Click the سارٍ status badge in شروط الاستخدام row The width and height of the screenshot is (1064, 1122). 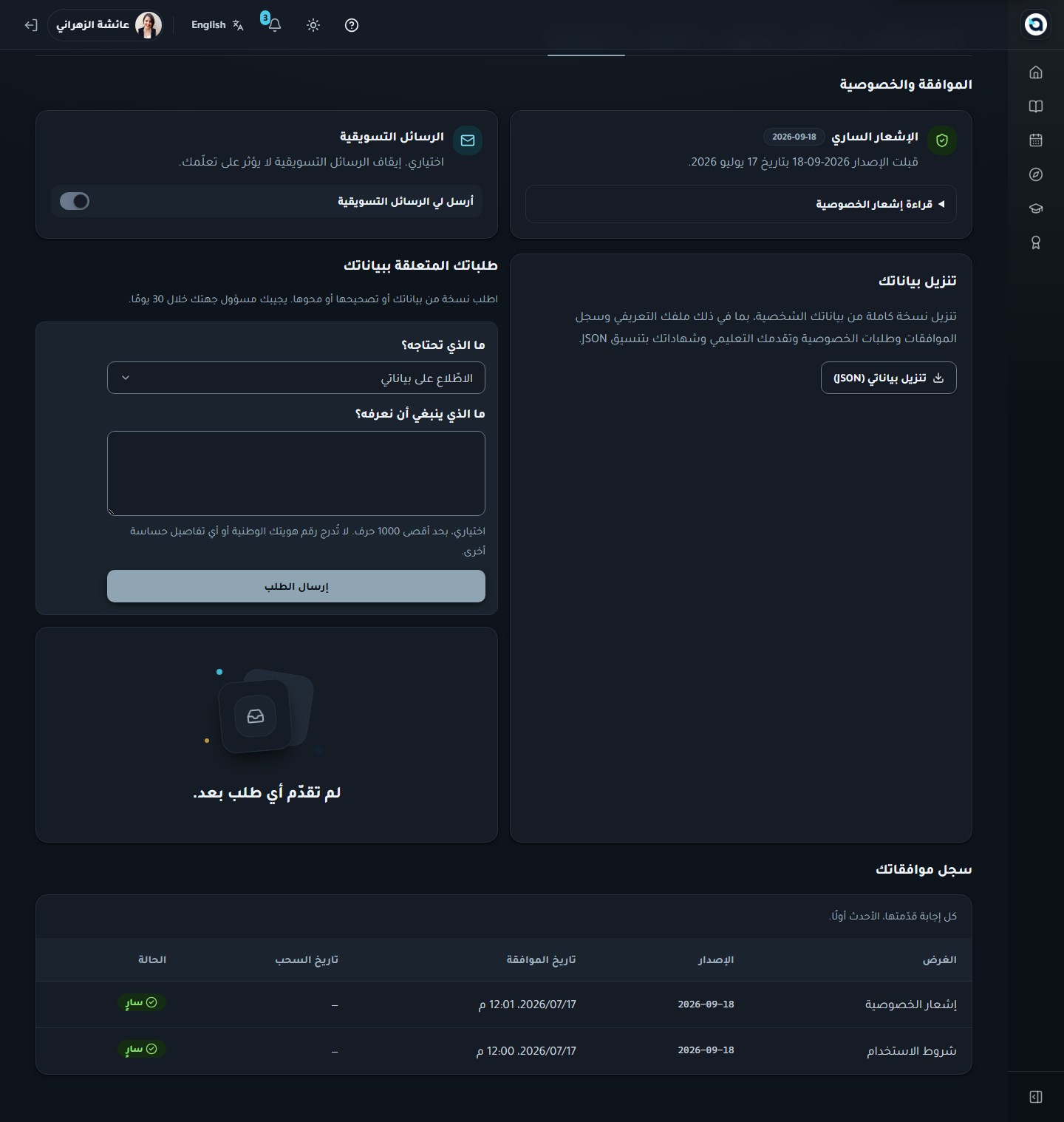[141, 1049]
